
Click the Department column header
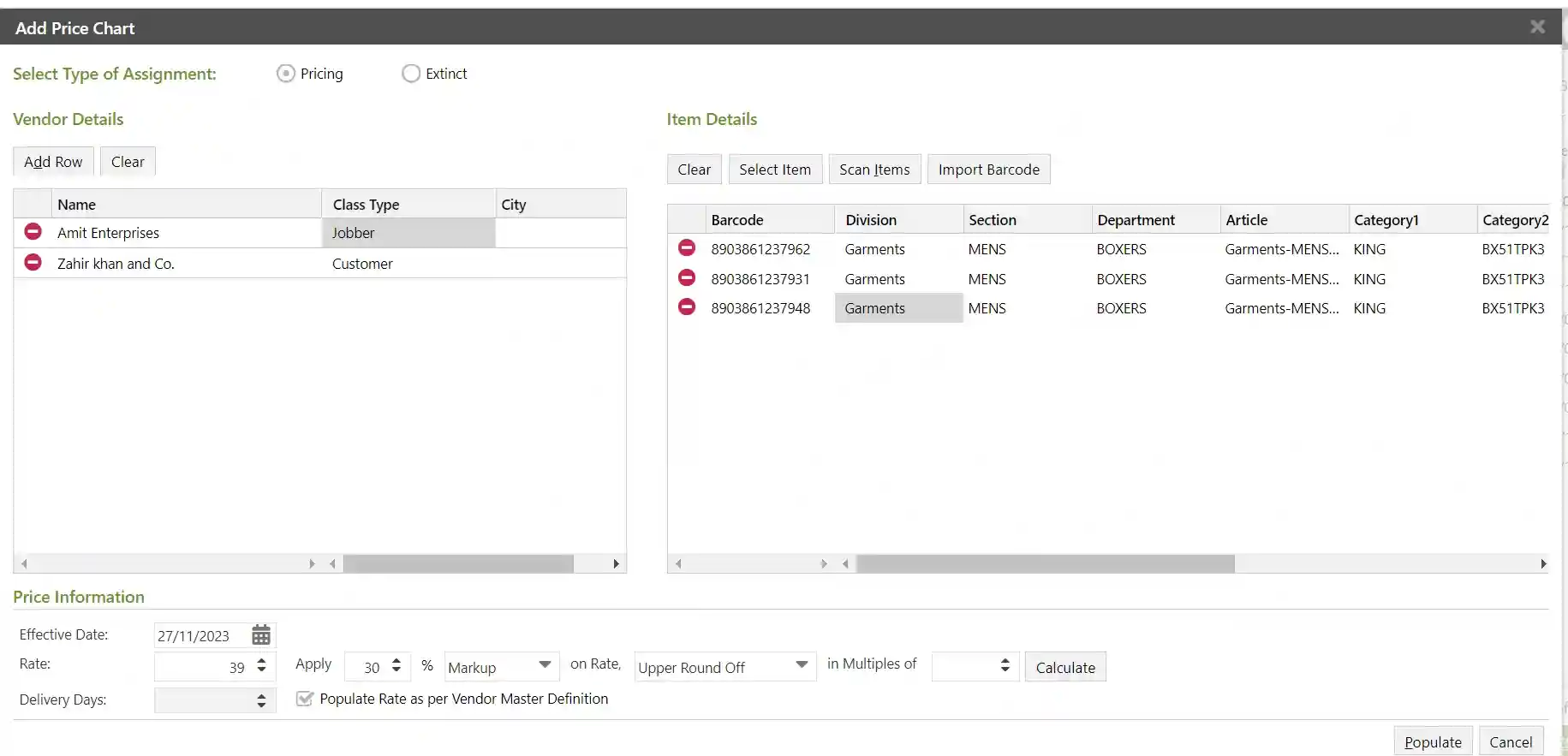click(1156, 220)
